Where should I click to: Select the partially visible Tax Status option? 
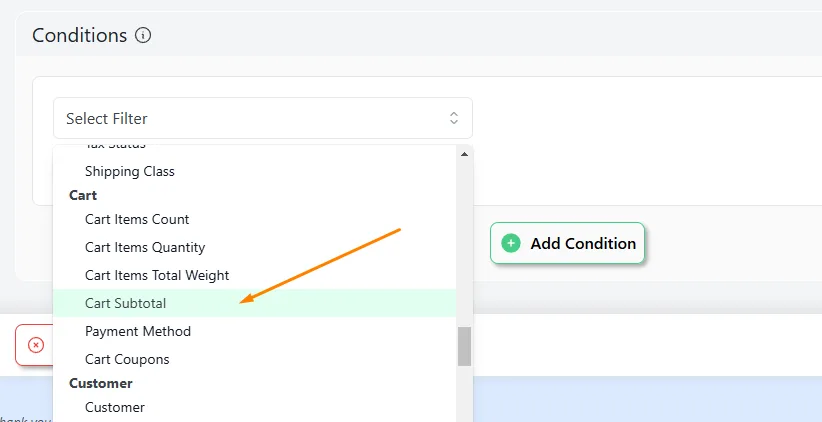254,147
